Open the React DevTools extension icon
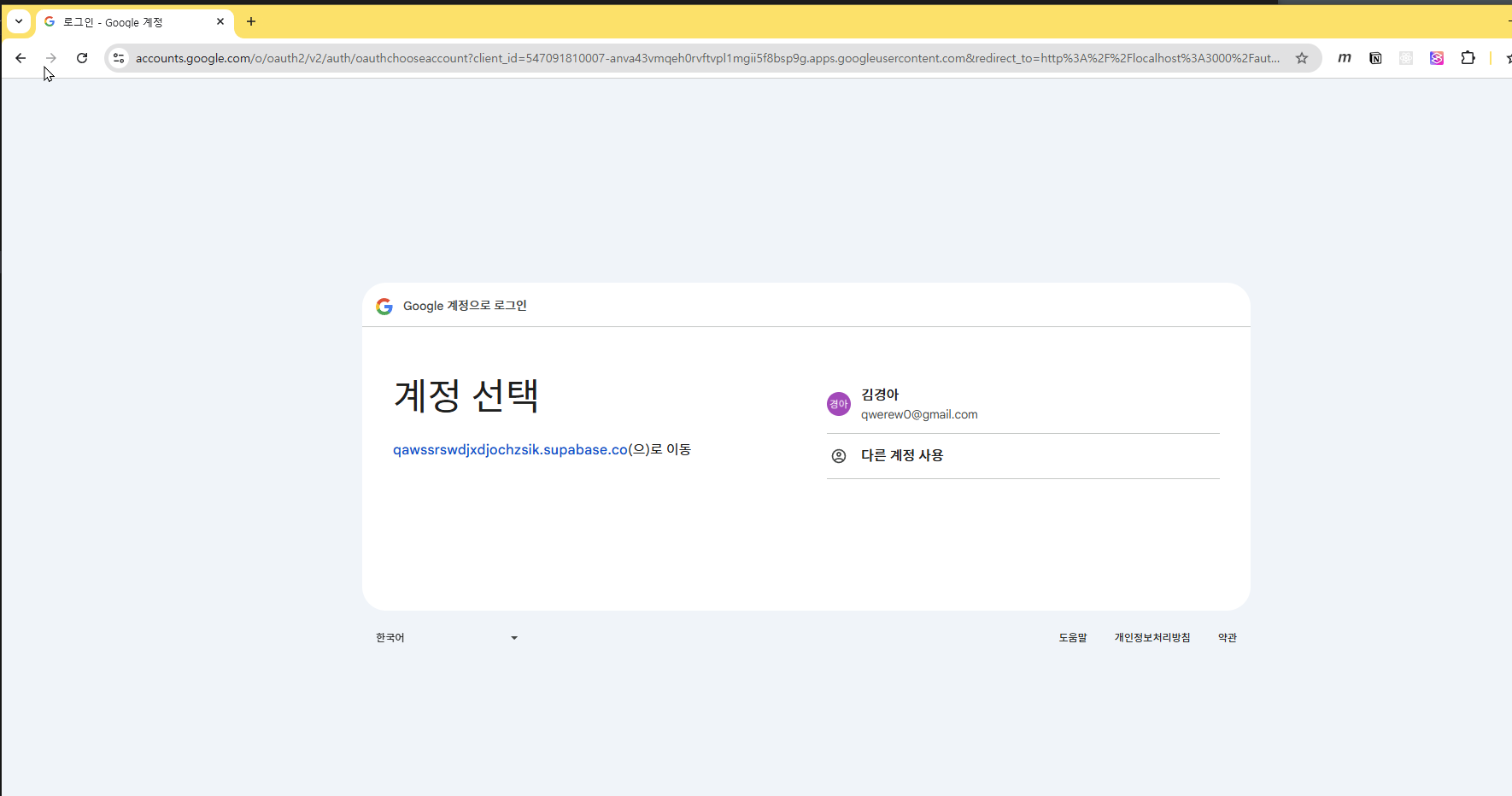Screen dimensions: 1512x796 pyautogui.click(x=1406, y=58)
